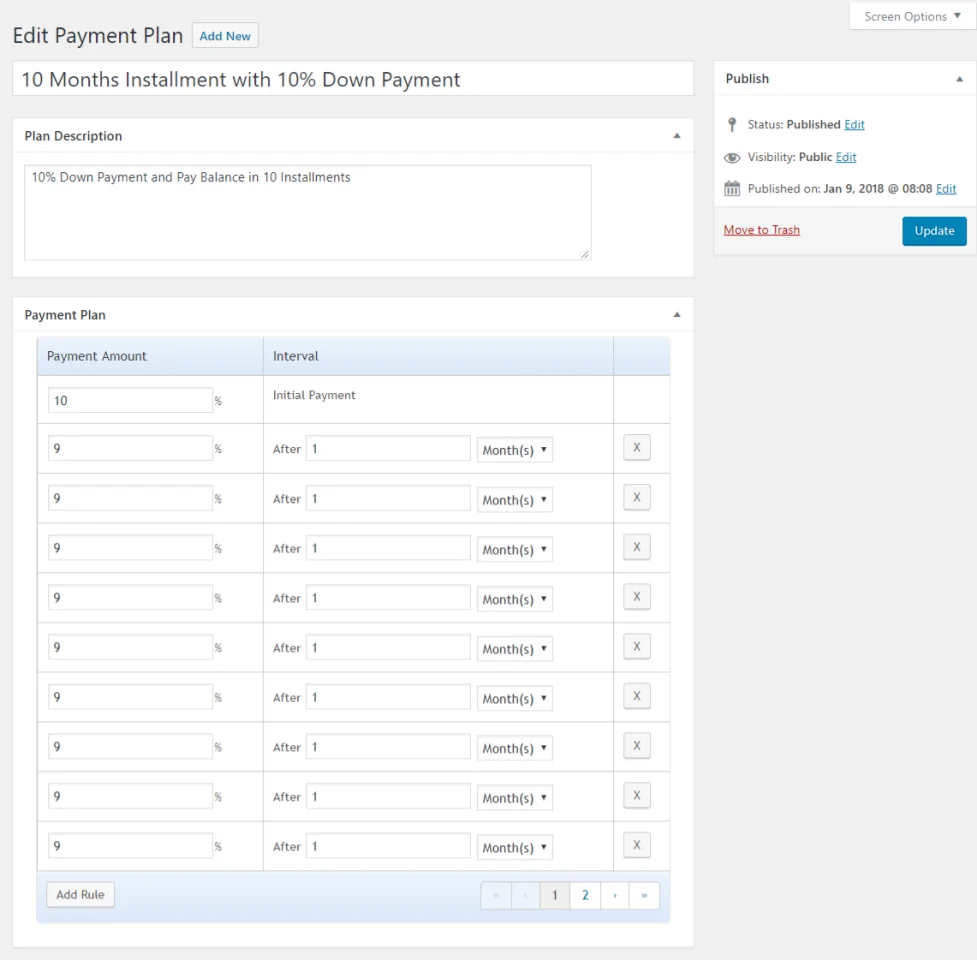
Task: Go to first page of rules
Action: 496,896
